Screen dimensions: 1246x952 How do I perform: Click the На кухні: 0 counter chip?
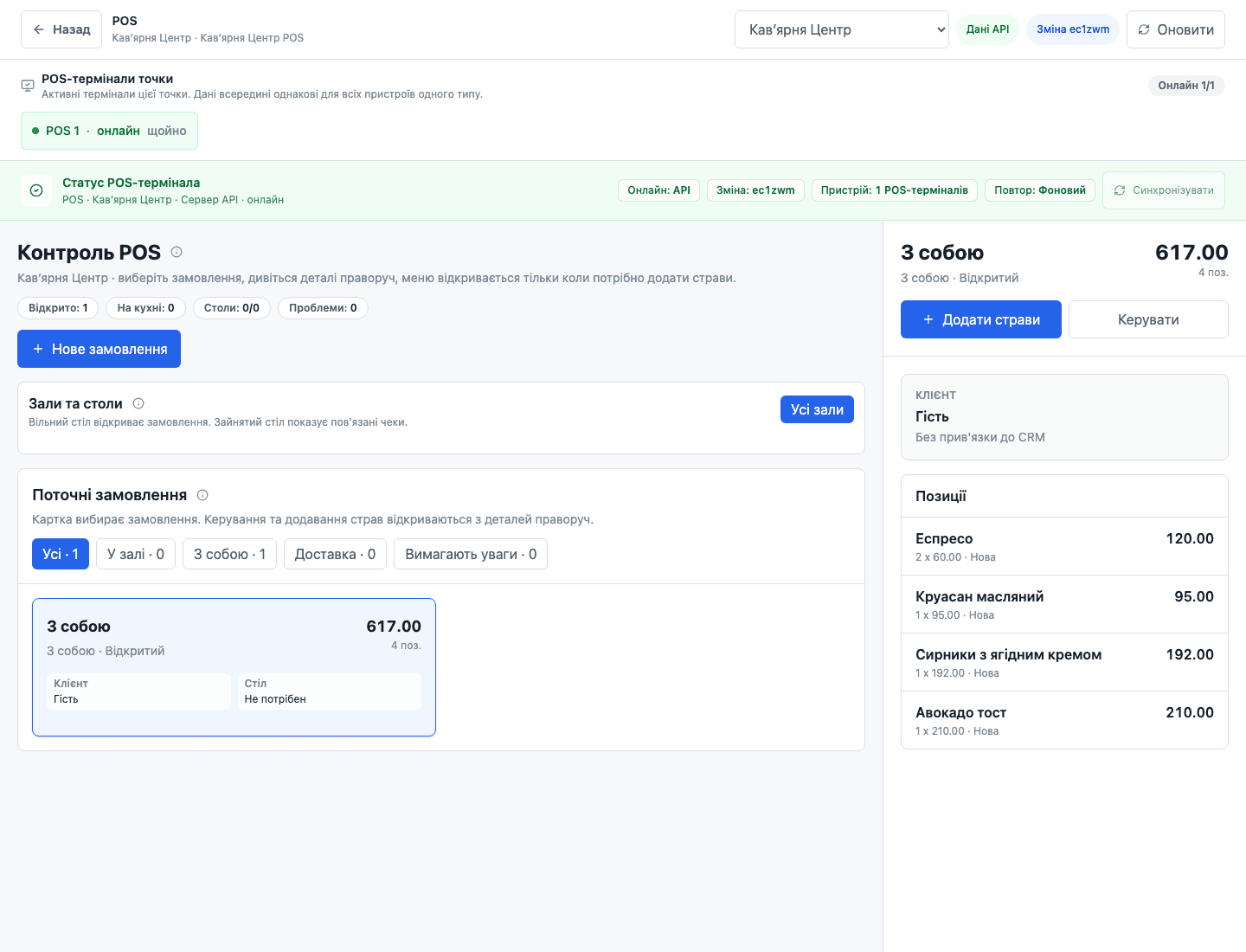[145, 308]
